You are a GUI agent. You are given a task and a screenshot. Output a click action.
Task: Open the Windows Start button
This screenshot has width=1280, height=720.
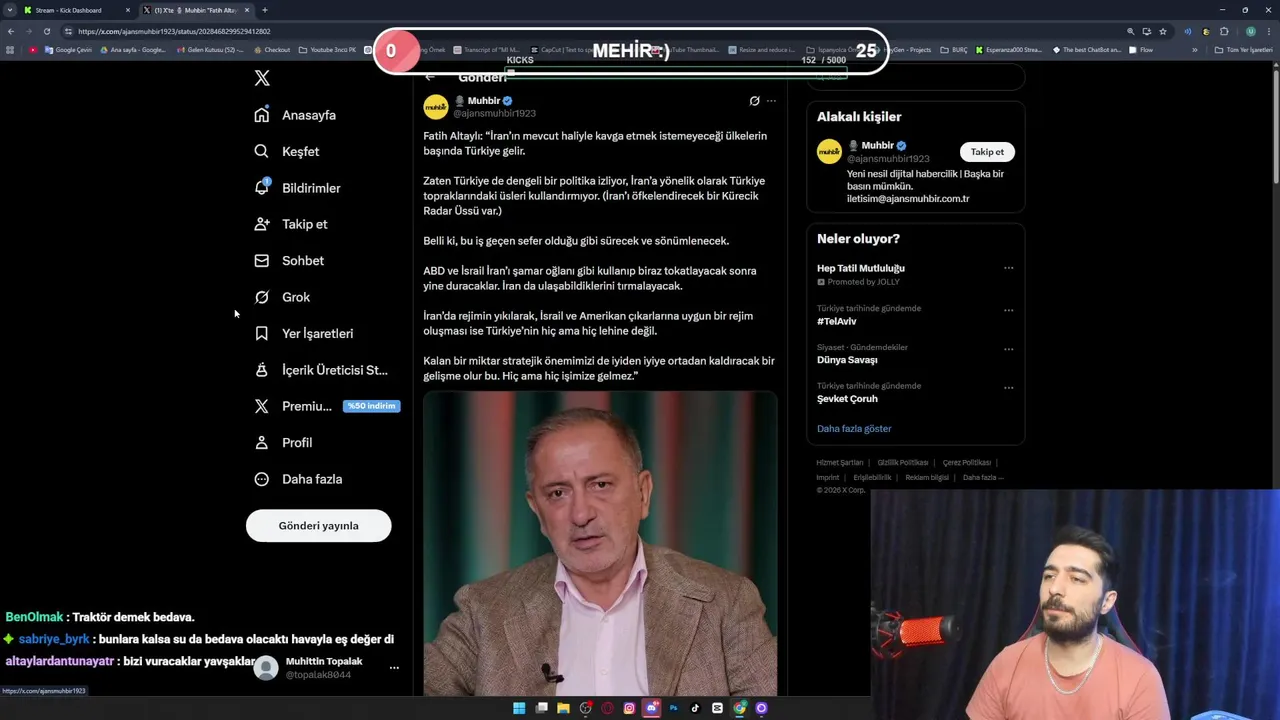(519, 708)
